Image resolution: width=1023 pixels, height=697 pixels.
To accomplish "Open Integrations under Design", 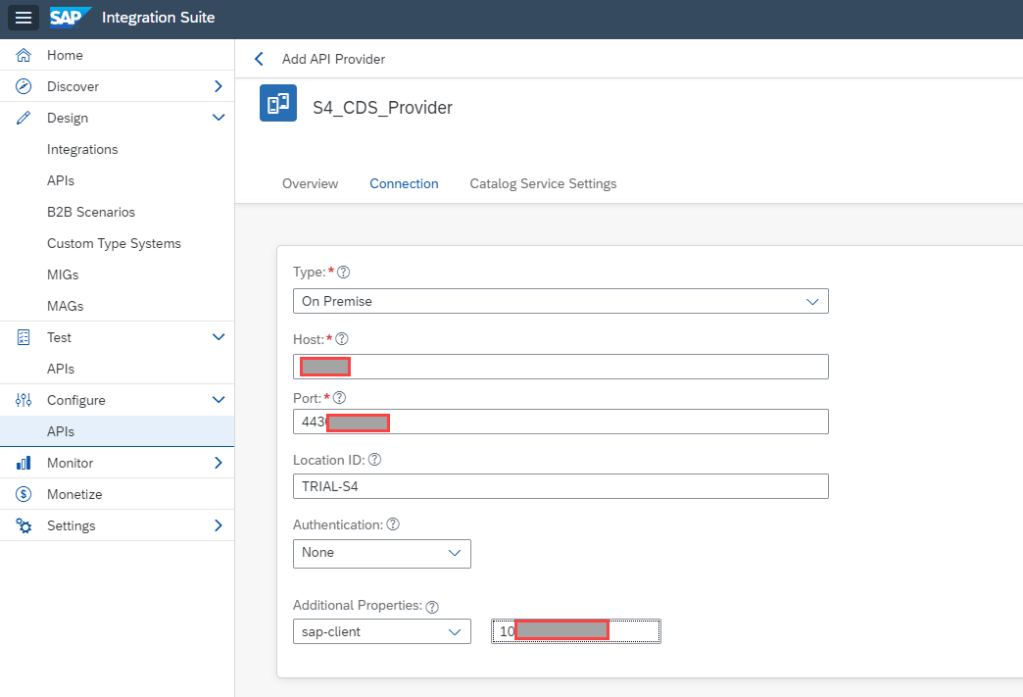I will [82, 149].
